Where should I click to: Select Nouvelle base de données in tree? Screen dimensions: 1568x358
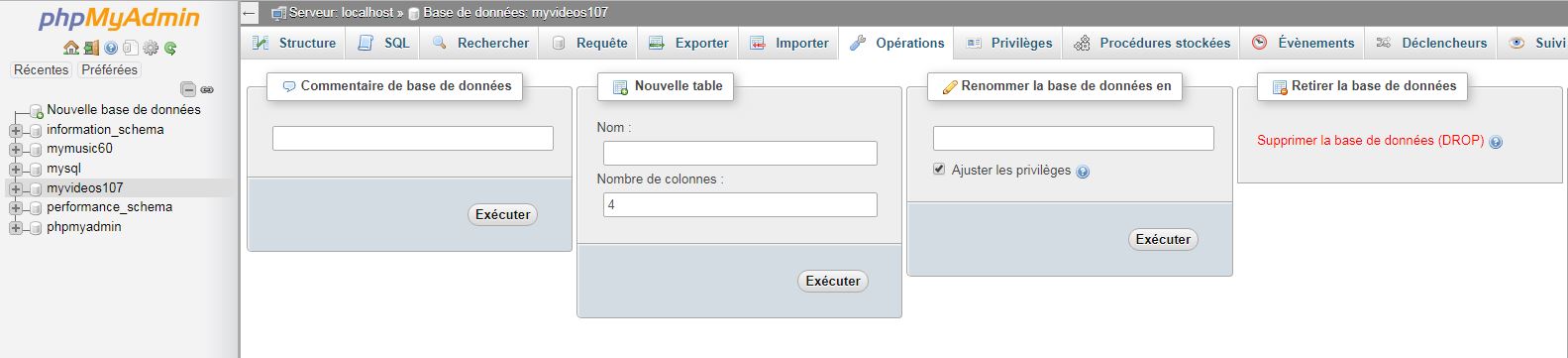coord(124,110)
